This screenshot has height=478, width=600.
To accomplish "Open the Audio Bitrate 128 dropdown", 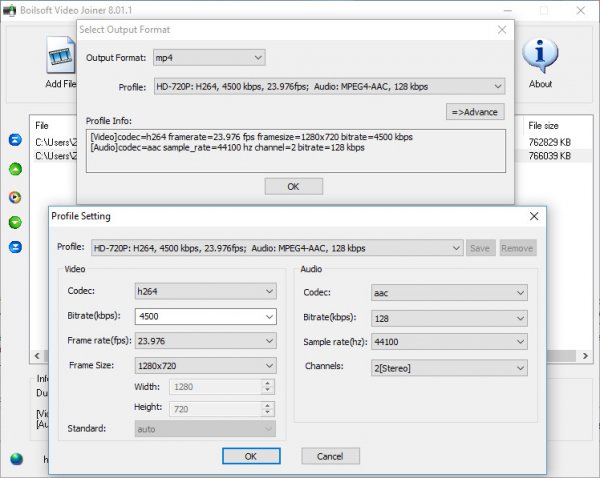I will [x=449, y=318].
